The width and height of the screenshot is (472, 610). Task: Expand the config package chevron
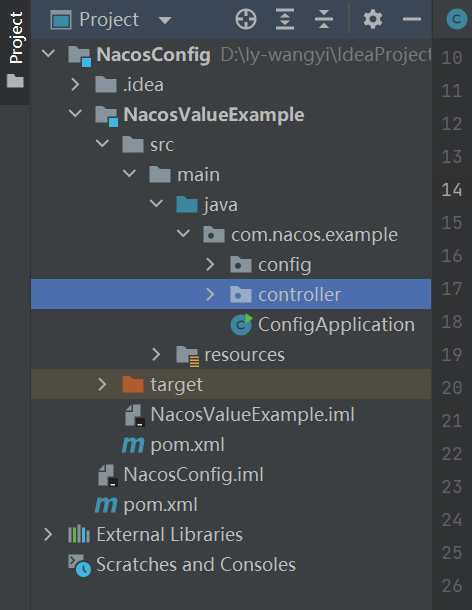tap(211, 264)
